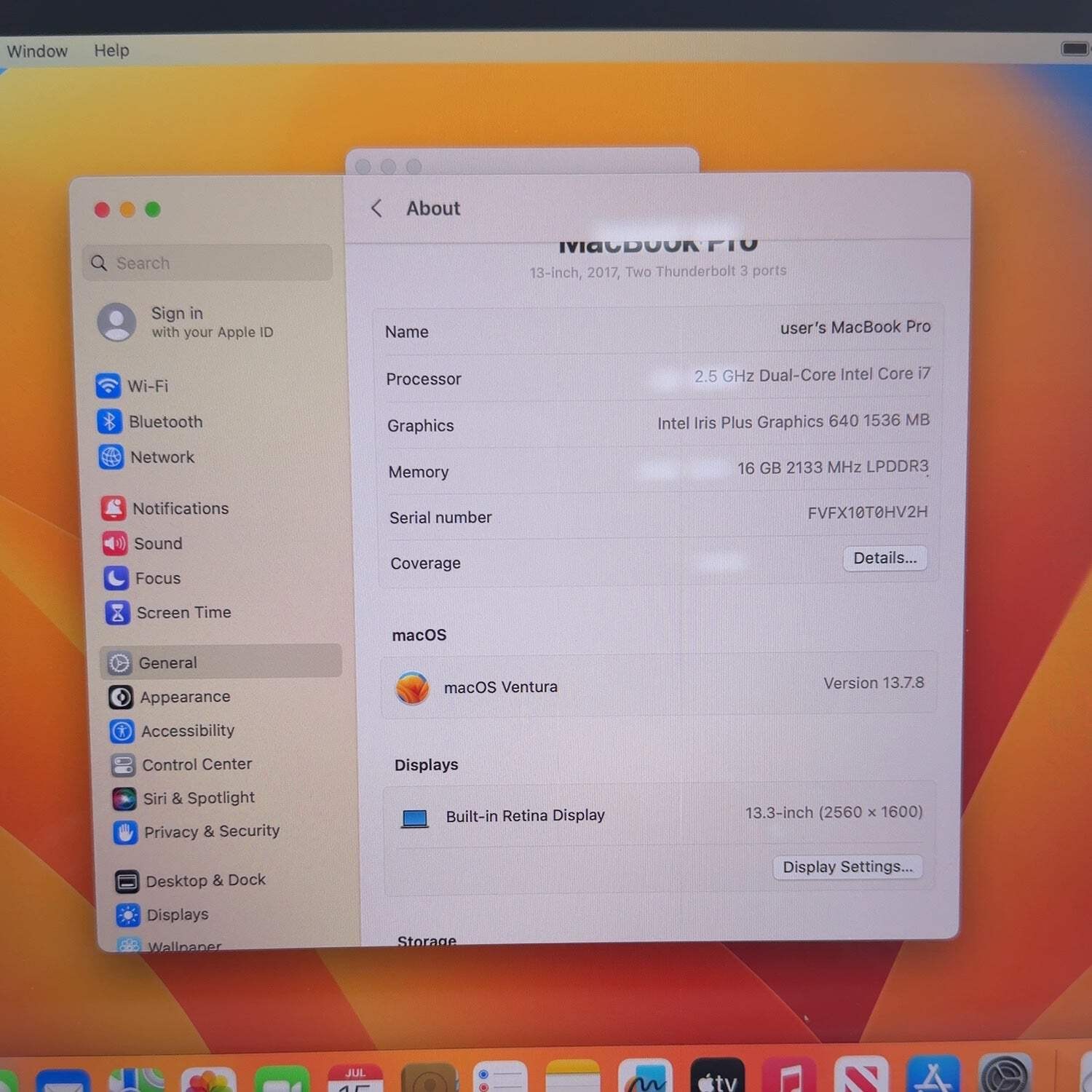Open Displays in the sidebar
1092x1092 pixels.
pyautogui.click(x=163, y=914)
